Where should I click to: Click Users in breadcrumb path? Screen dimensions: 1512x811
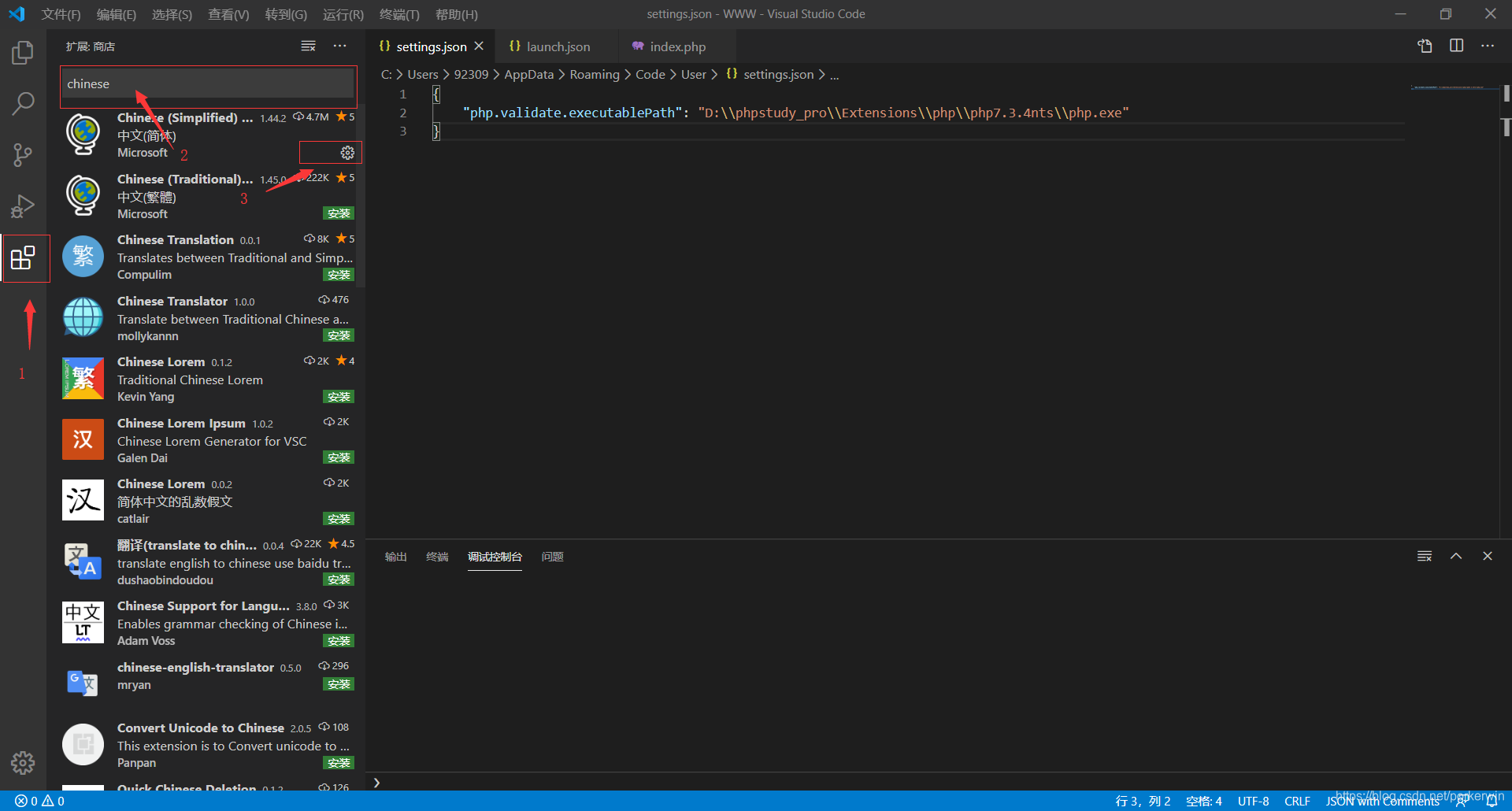423,74
